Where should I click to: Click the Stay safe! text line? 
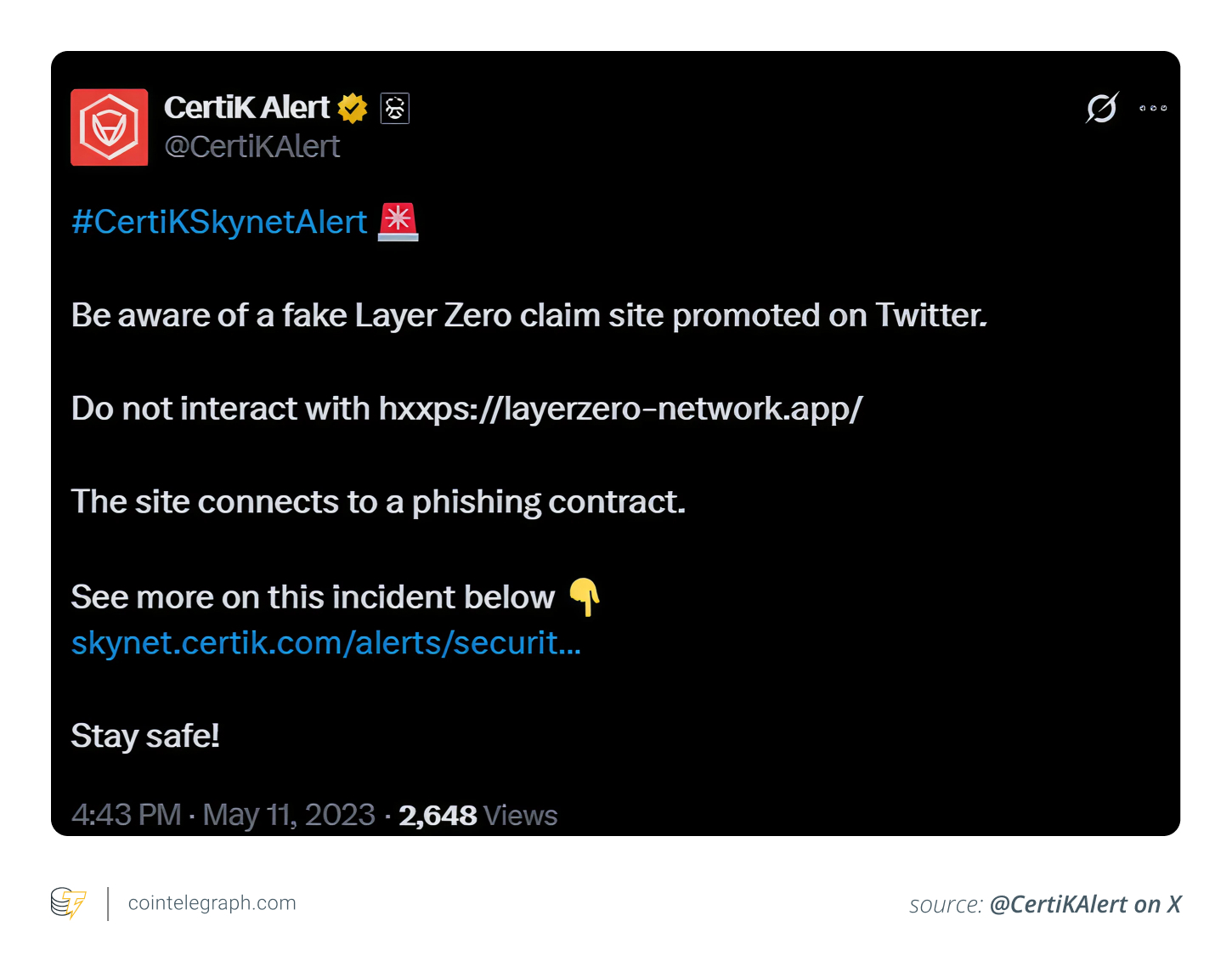coord(145,736)
